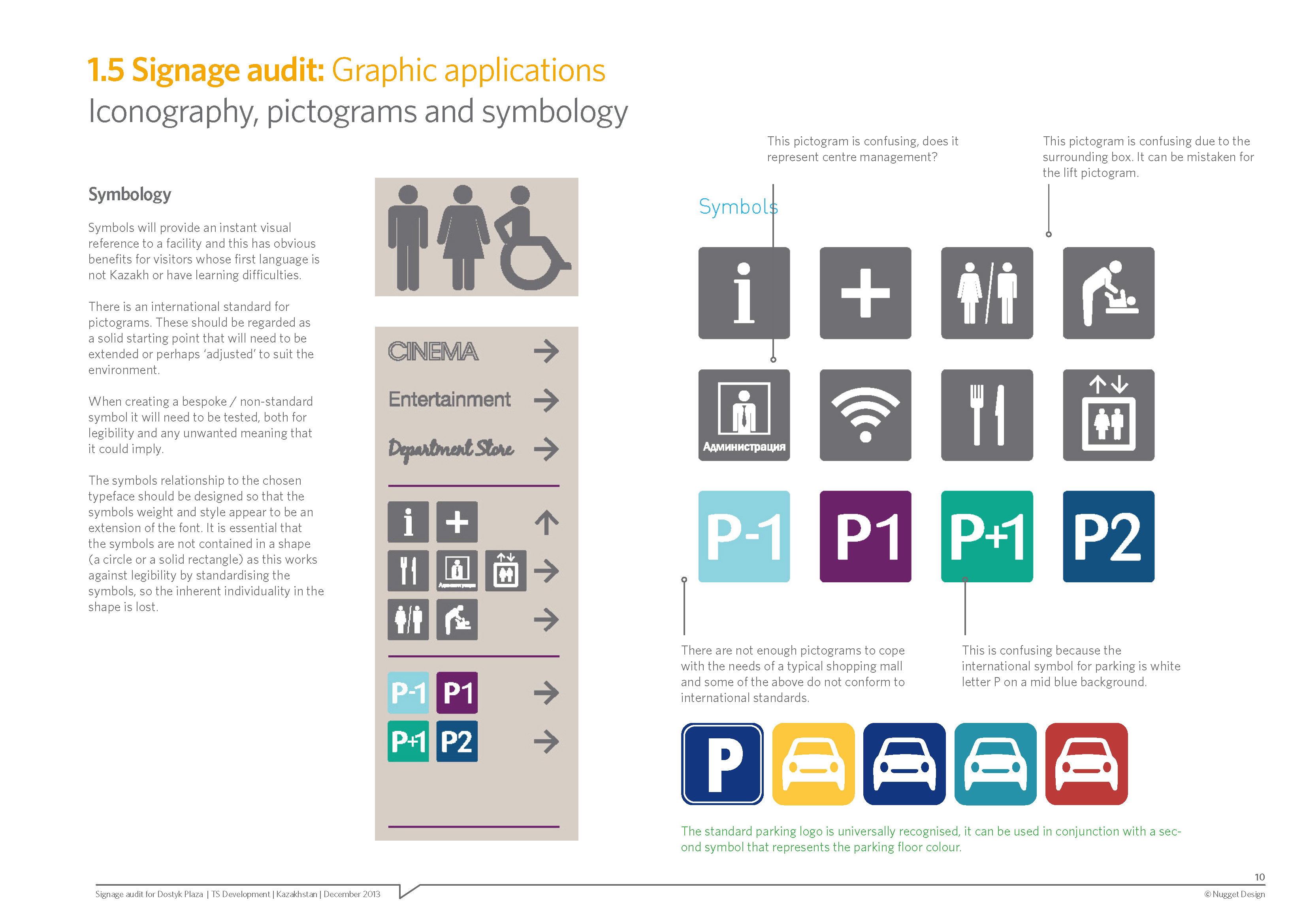1307x924 pixels.
Task: Click the green 'standard parking logo' caption
Action: [x=931, y=839]
